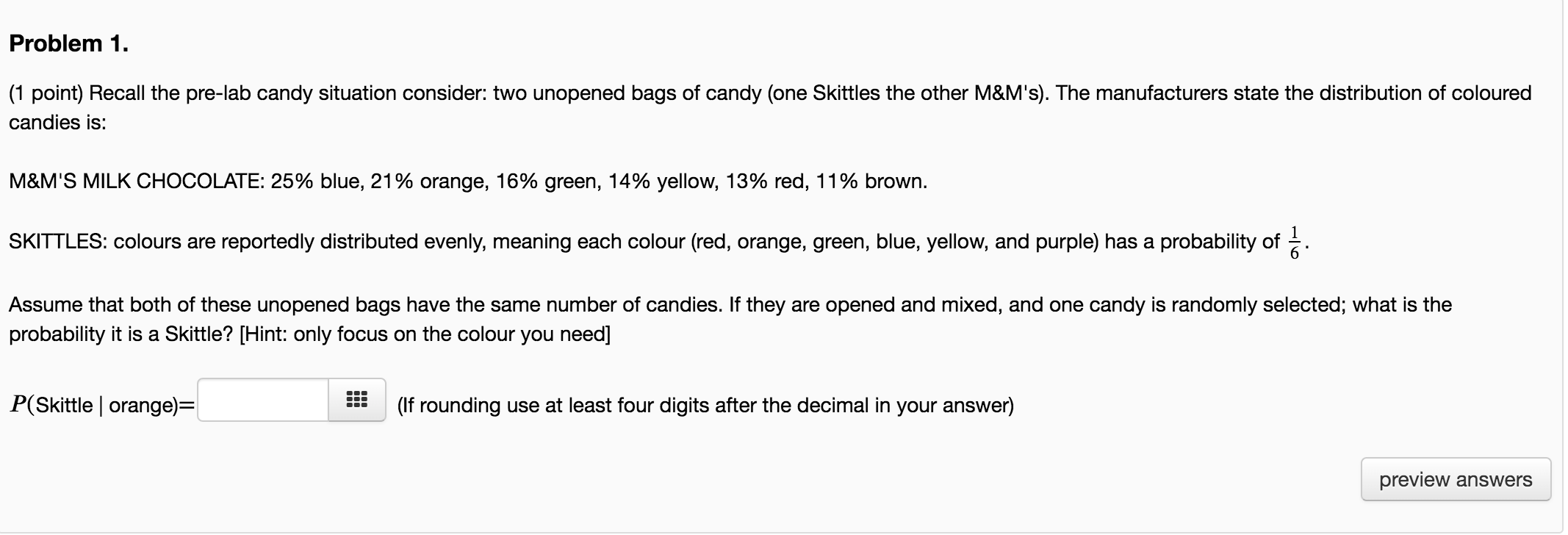Click the red banner at the top
1568x535 pixels.
click(x=784, y=6)
